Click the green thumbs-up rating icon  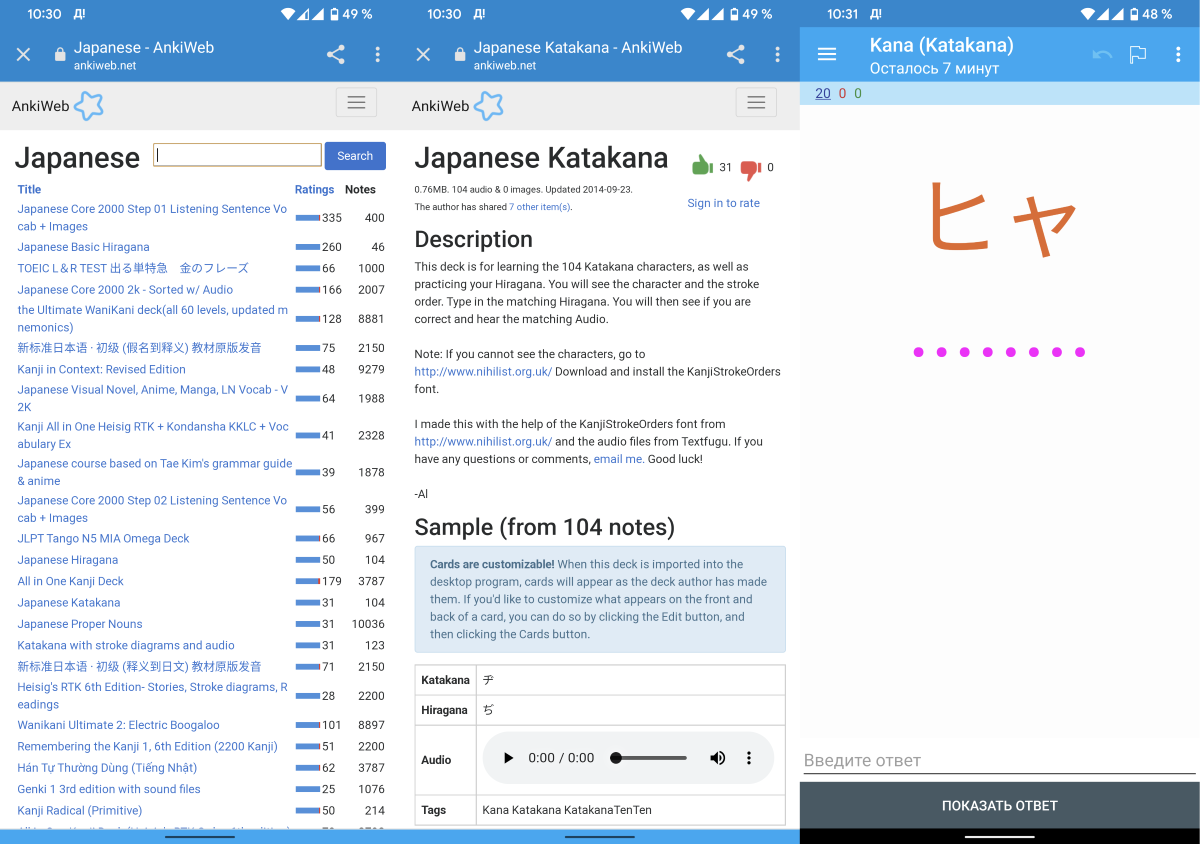coord(702,165)
